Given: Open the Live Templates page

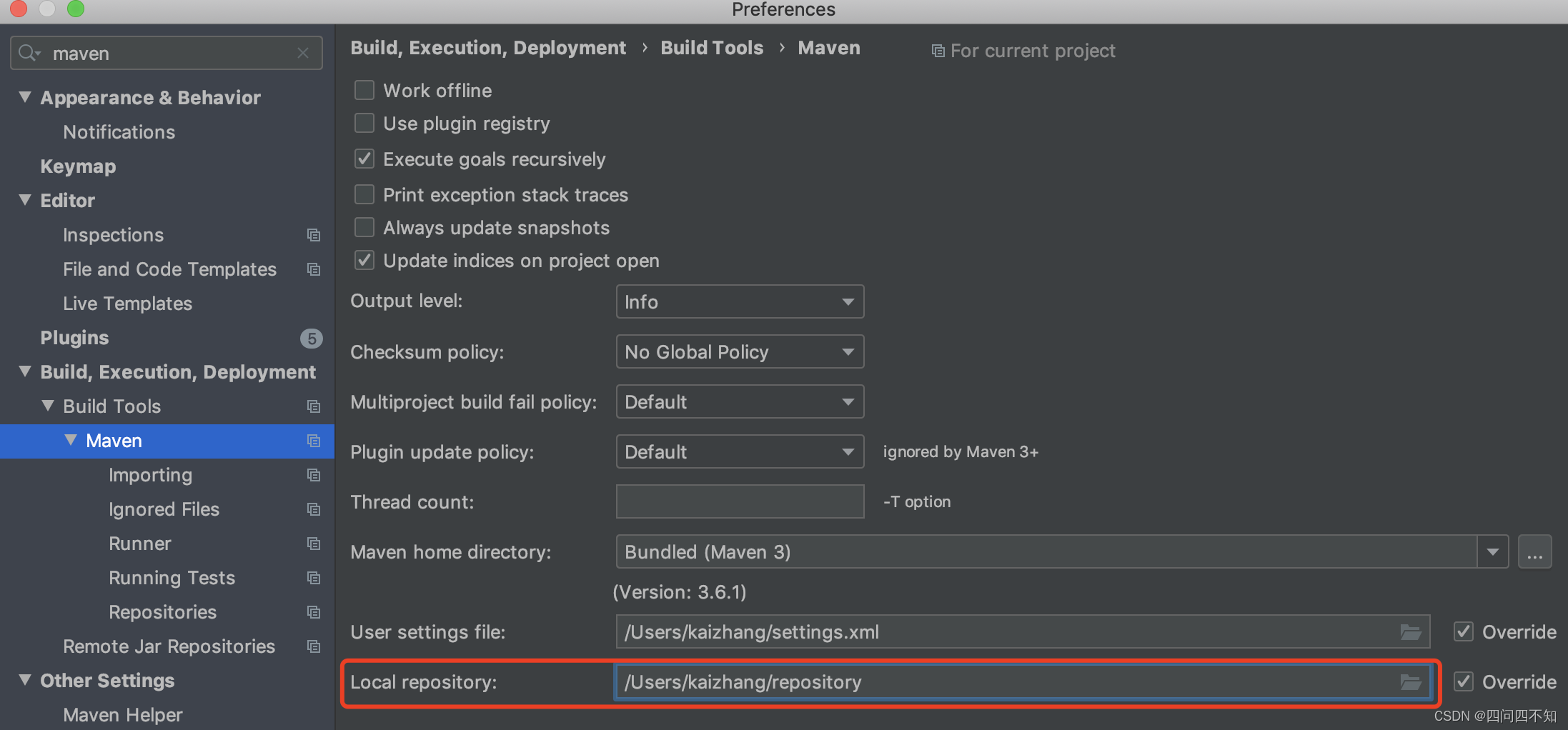Looking at the screenshot, I should click(127, 304).
